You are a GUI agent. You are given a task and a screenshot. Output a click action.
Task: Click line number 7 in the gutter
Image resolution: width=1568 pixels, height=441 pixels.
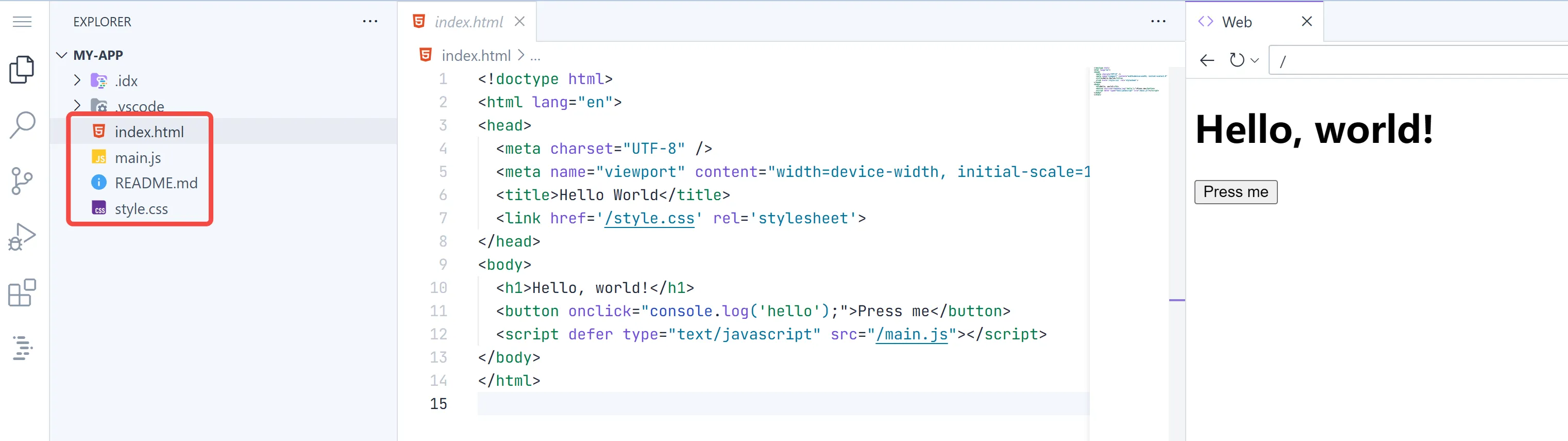[443, 218]
